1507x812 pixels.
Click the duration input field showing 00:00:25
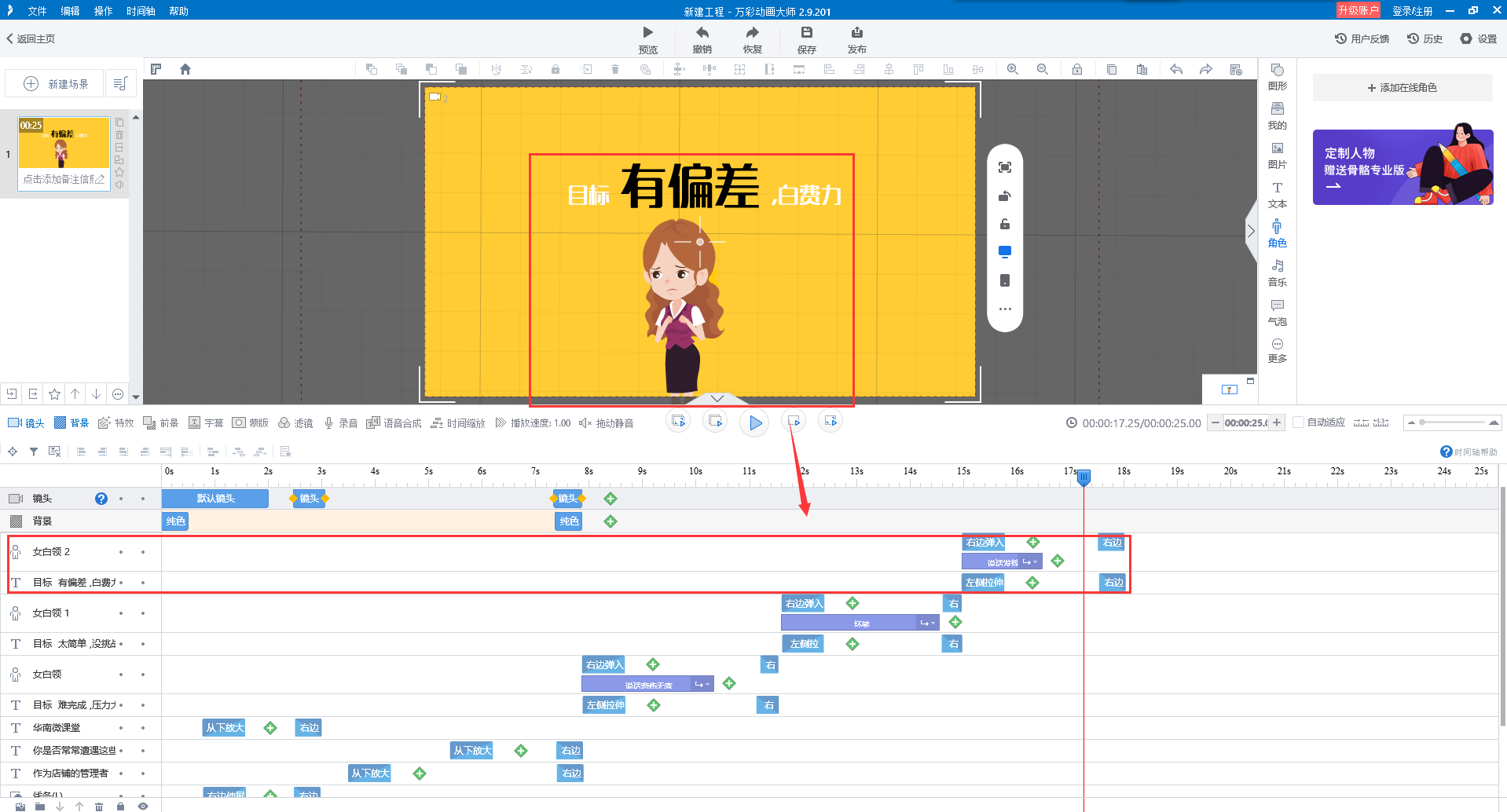coord(1246,422)
